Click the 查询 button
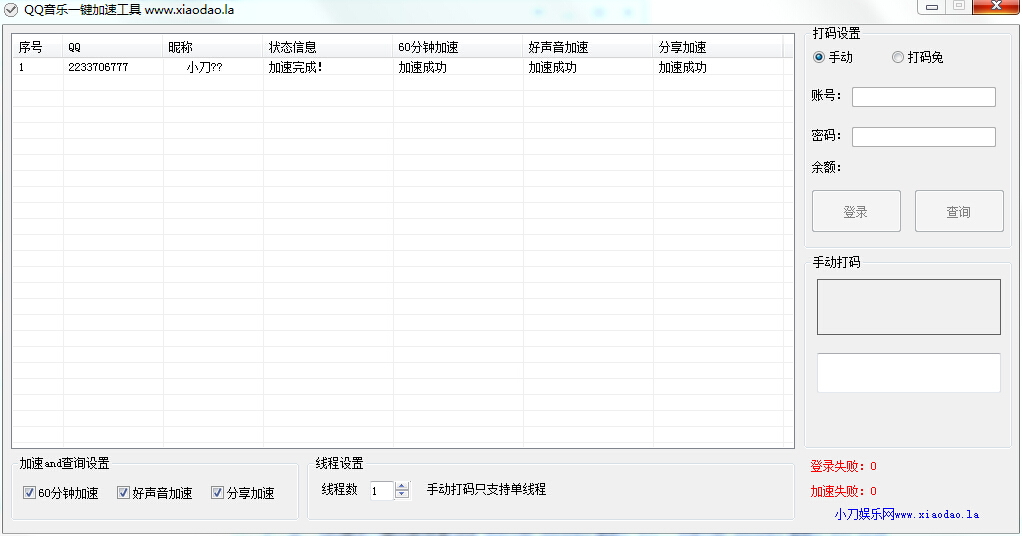1022x536 pixels. coord(959,211)
